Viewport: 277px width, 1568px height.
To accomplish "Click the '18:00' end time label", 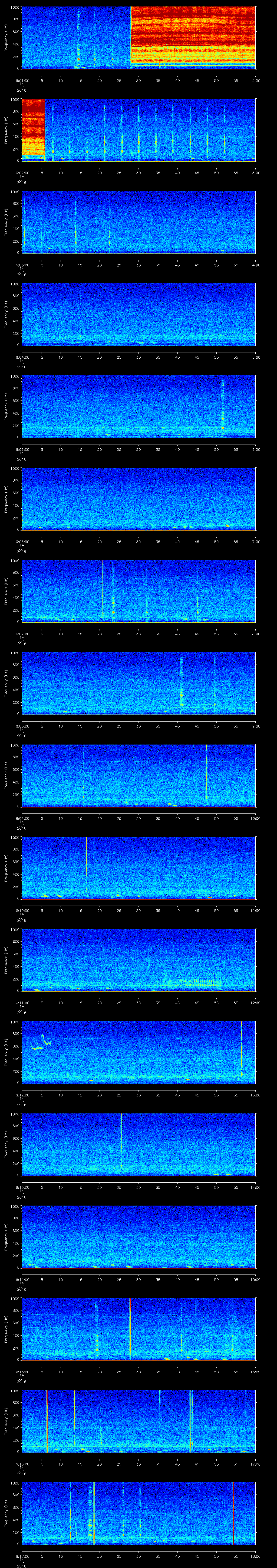I will 255,1556.
